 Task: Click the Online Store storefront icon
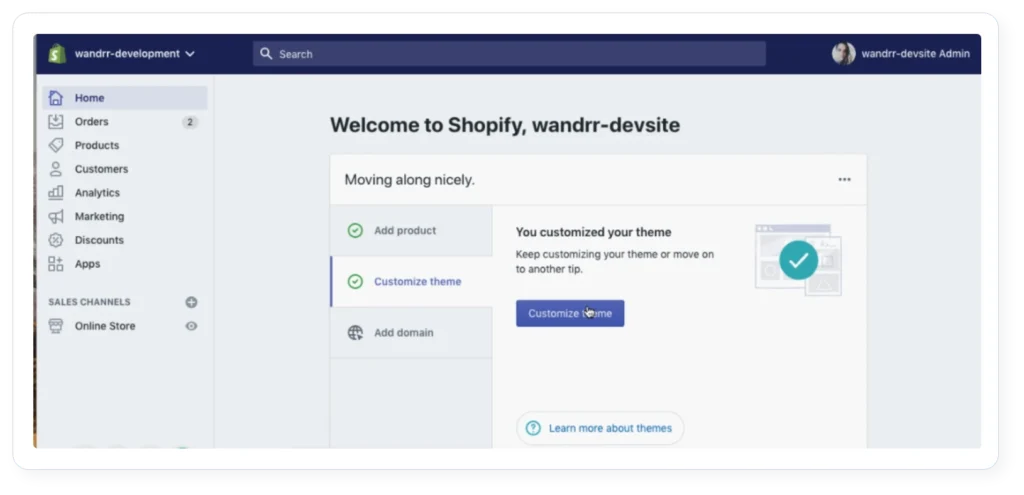click(x=56, y=326)
